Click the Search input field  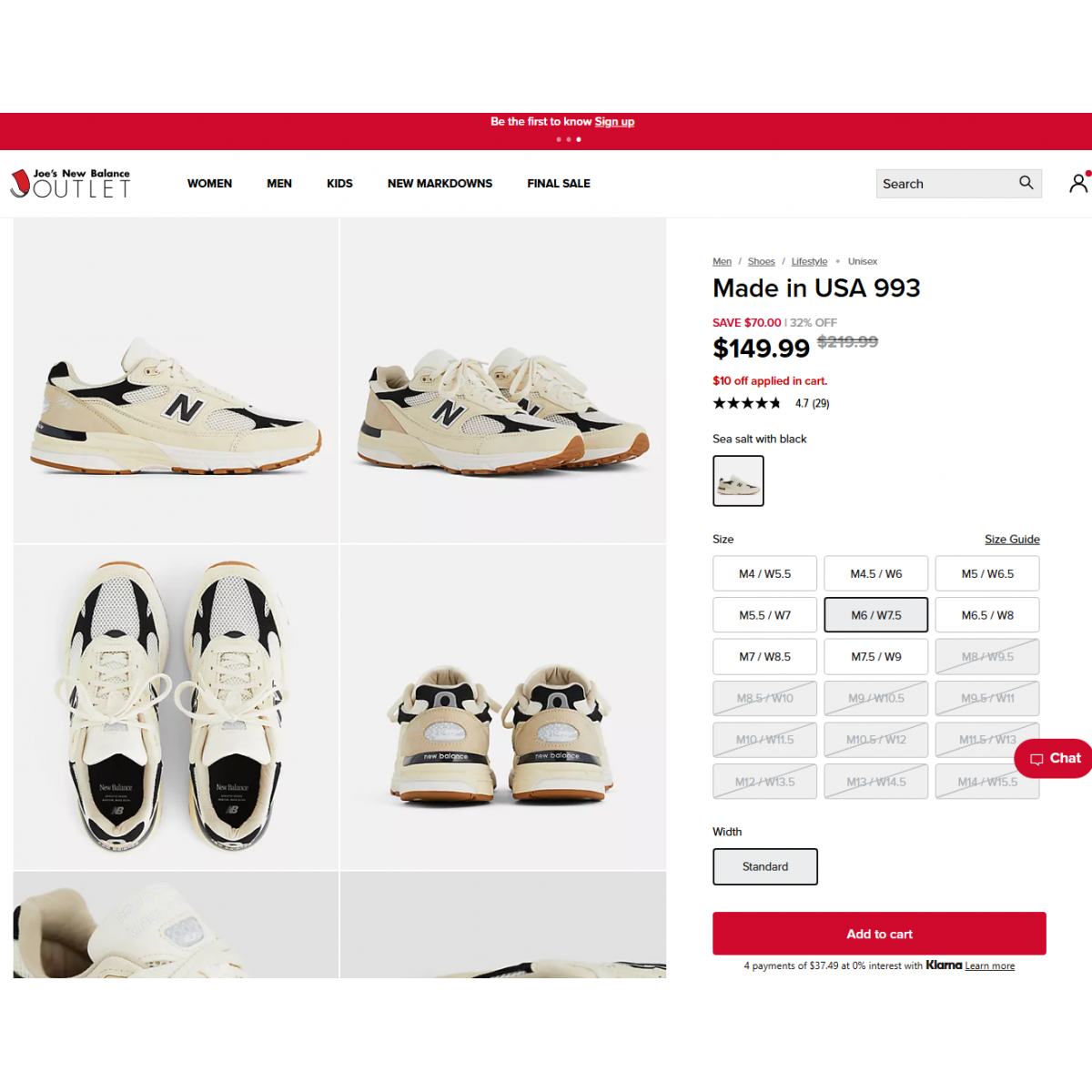click(x=946, y=183)
